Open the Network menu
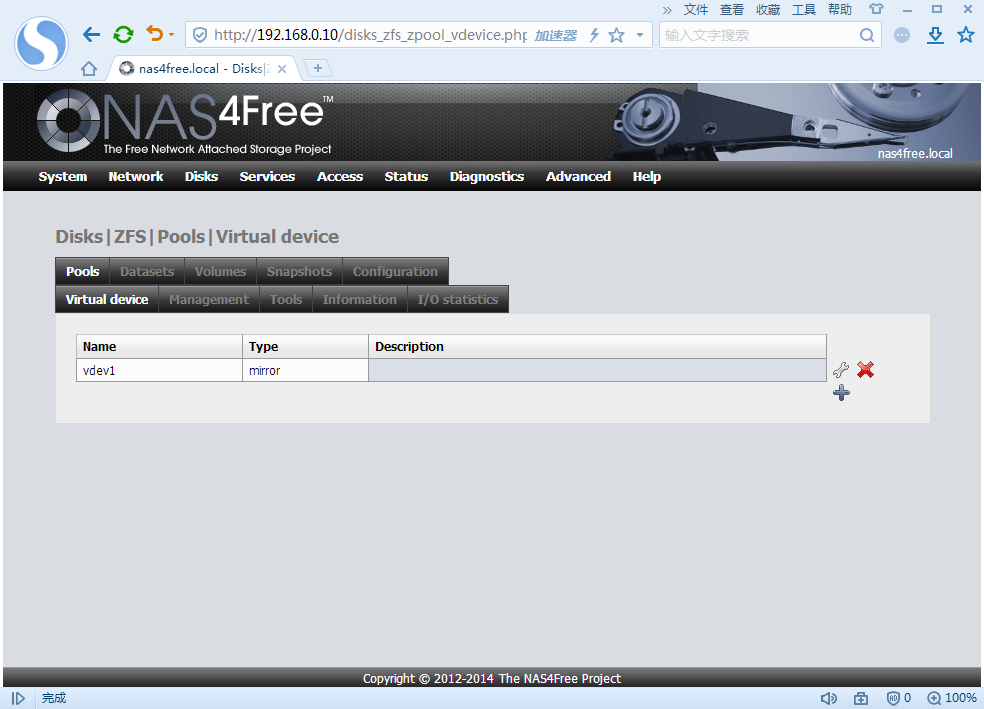The width and height of the screenshot is (984, 709). pos(136,176)
